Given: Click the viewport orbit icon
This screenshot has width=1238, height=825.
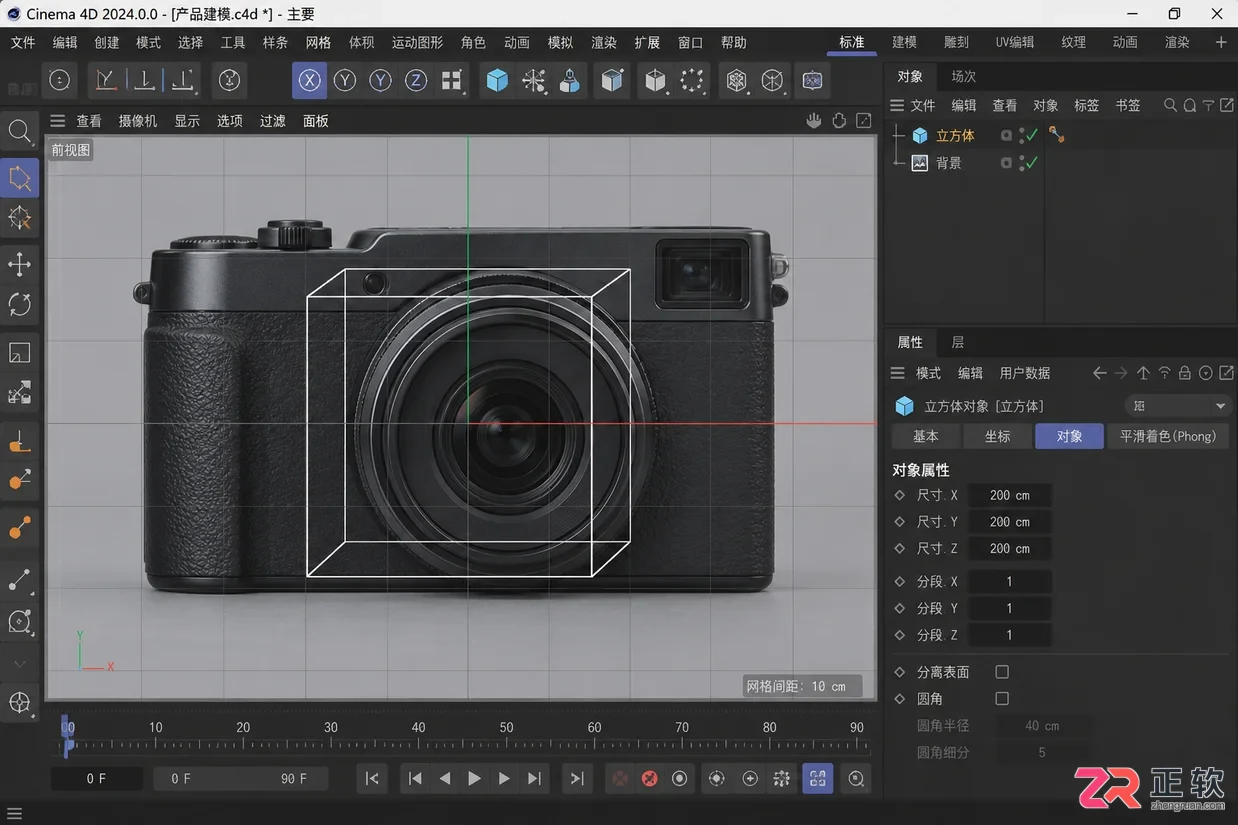Looking at the screenshot, I should point(839,121).
